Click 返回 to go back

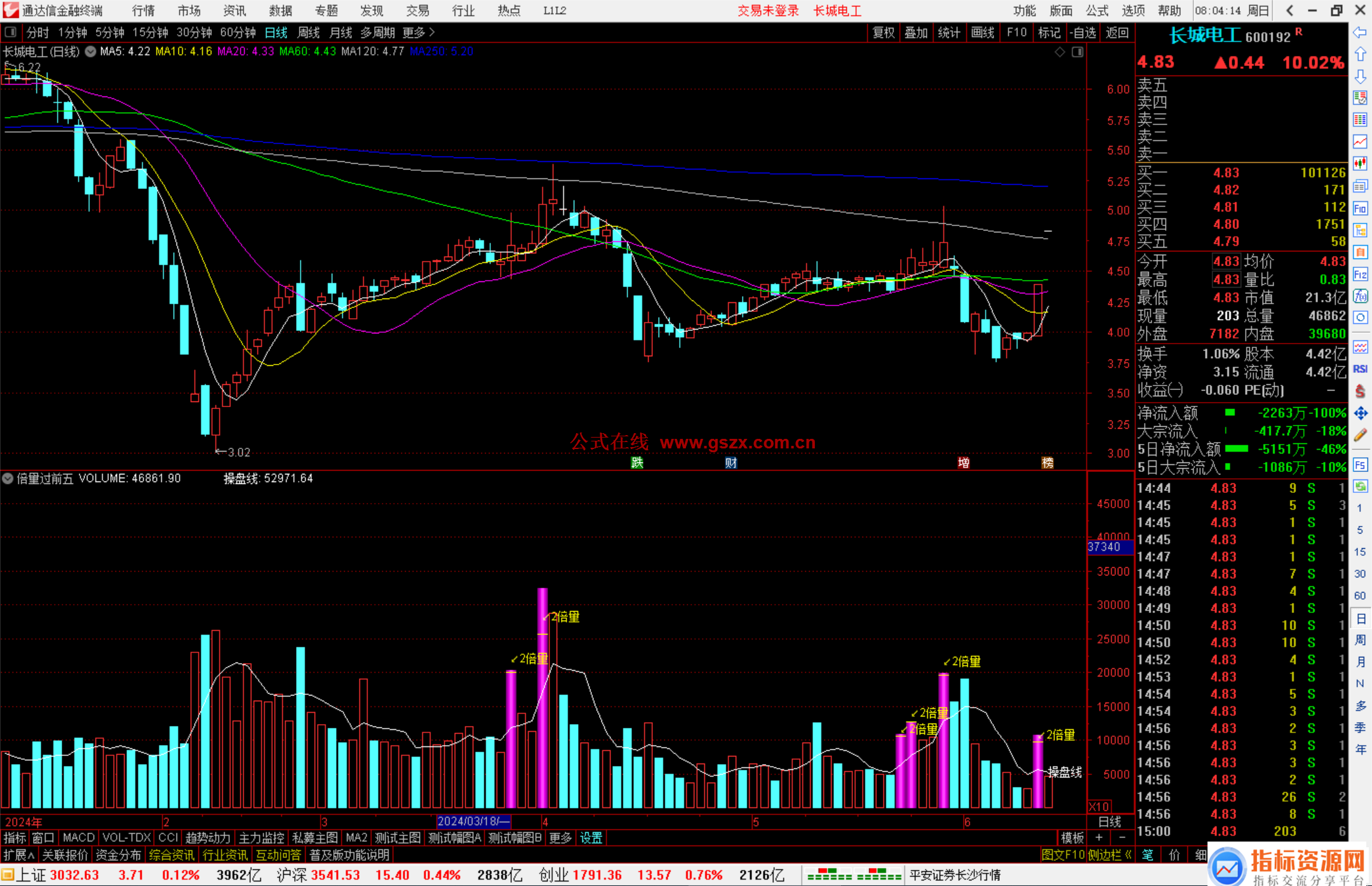[1117, 32]
